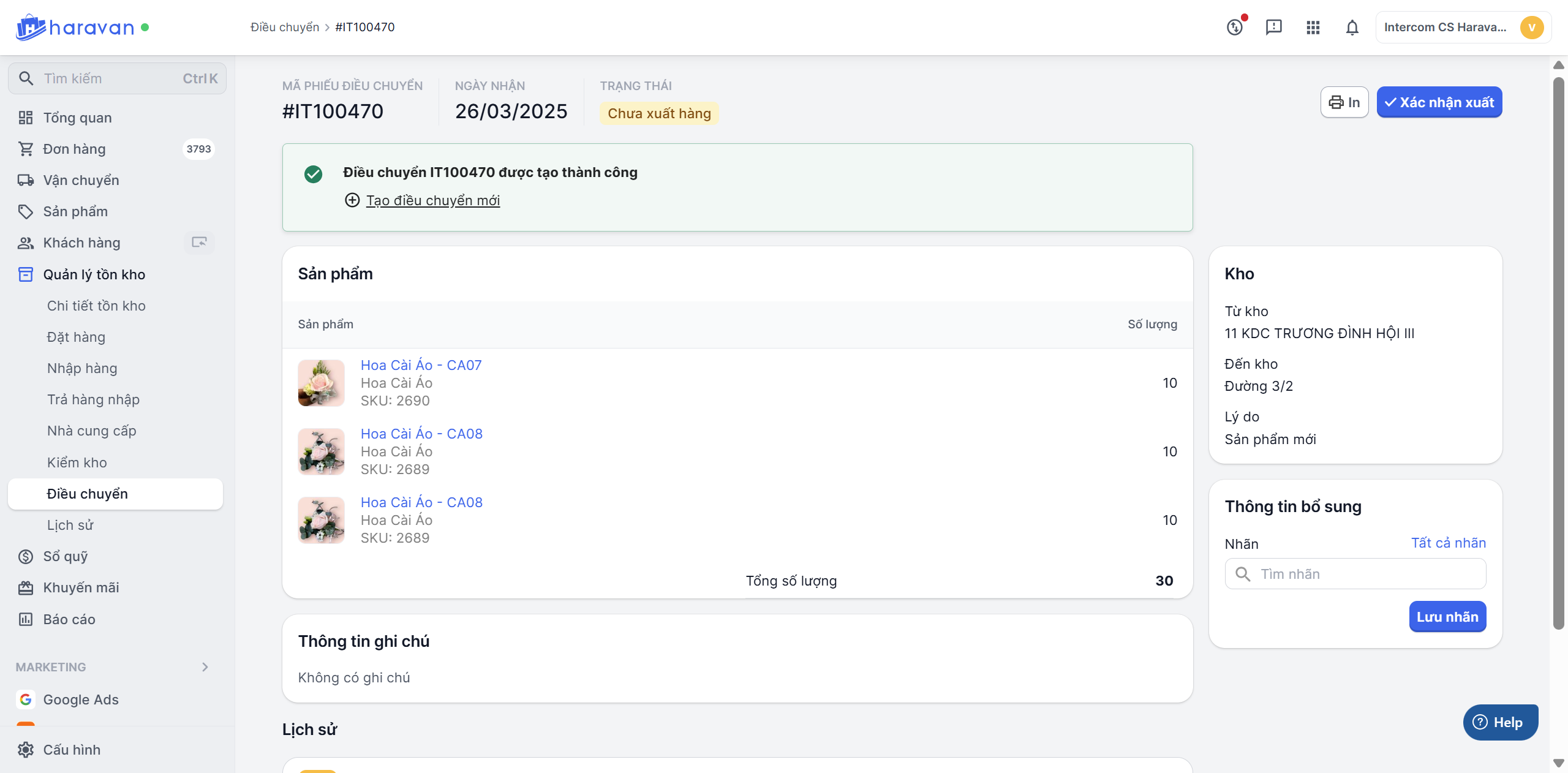Viewport: 1568px width, 773px height.
Task: Click the Hoa Cài Áo CA07 thumbnail
Action: pyautogui.click(x=321, y=383)
